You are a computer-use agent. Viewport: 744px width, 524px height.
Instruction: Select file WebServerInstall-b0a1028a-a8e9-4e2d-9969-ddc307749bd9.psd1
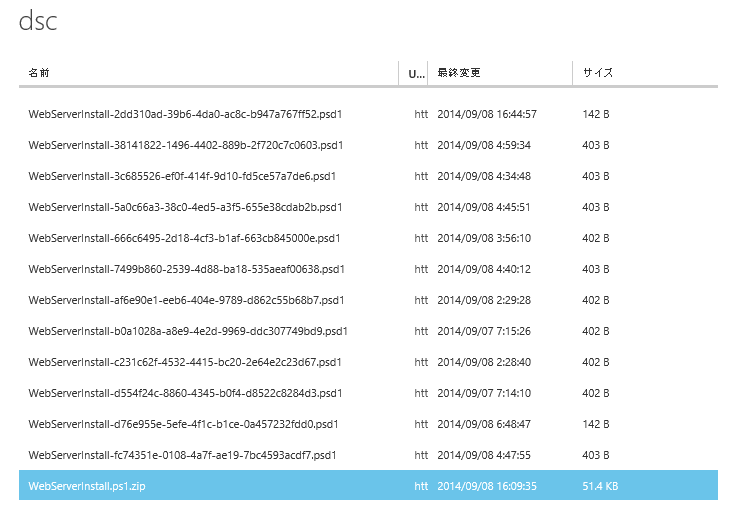click(188, 331)
